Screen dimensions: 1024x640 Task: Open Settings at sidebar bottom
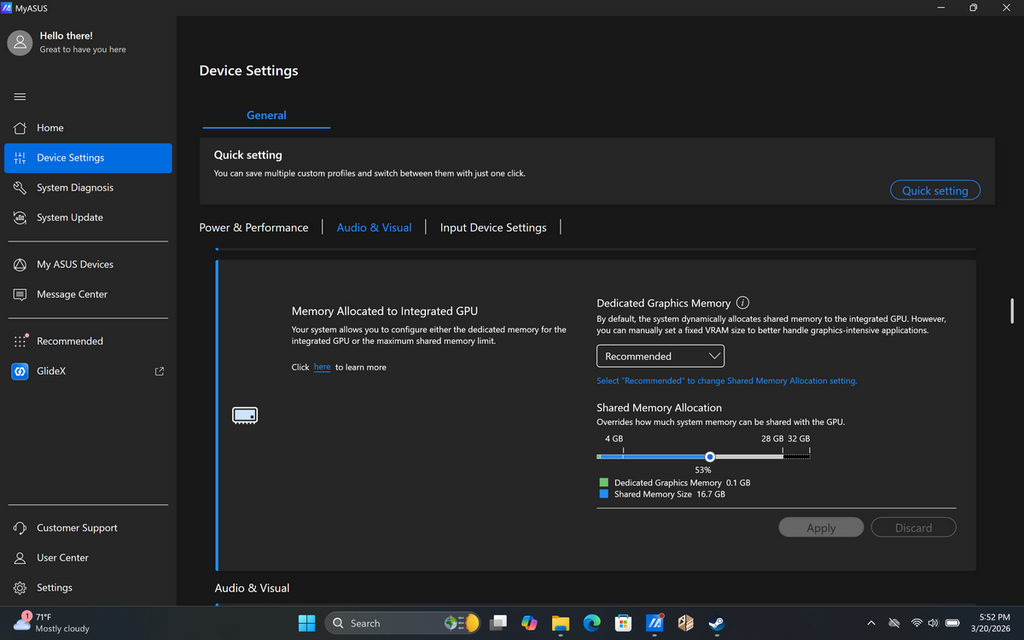pos(54,588)
